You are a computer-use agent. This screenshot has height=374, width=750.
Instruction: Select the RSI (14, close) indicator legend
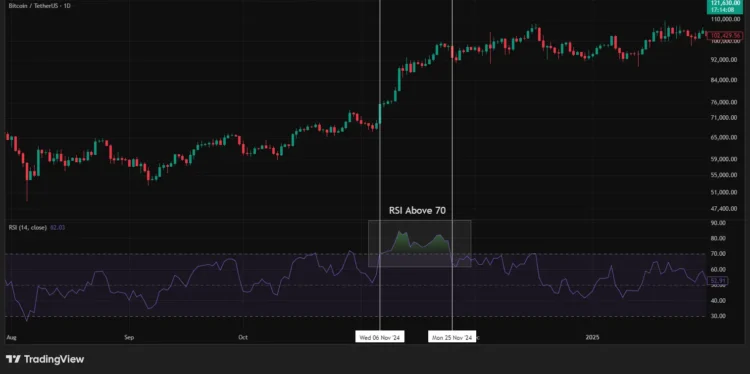(27, 228)
